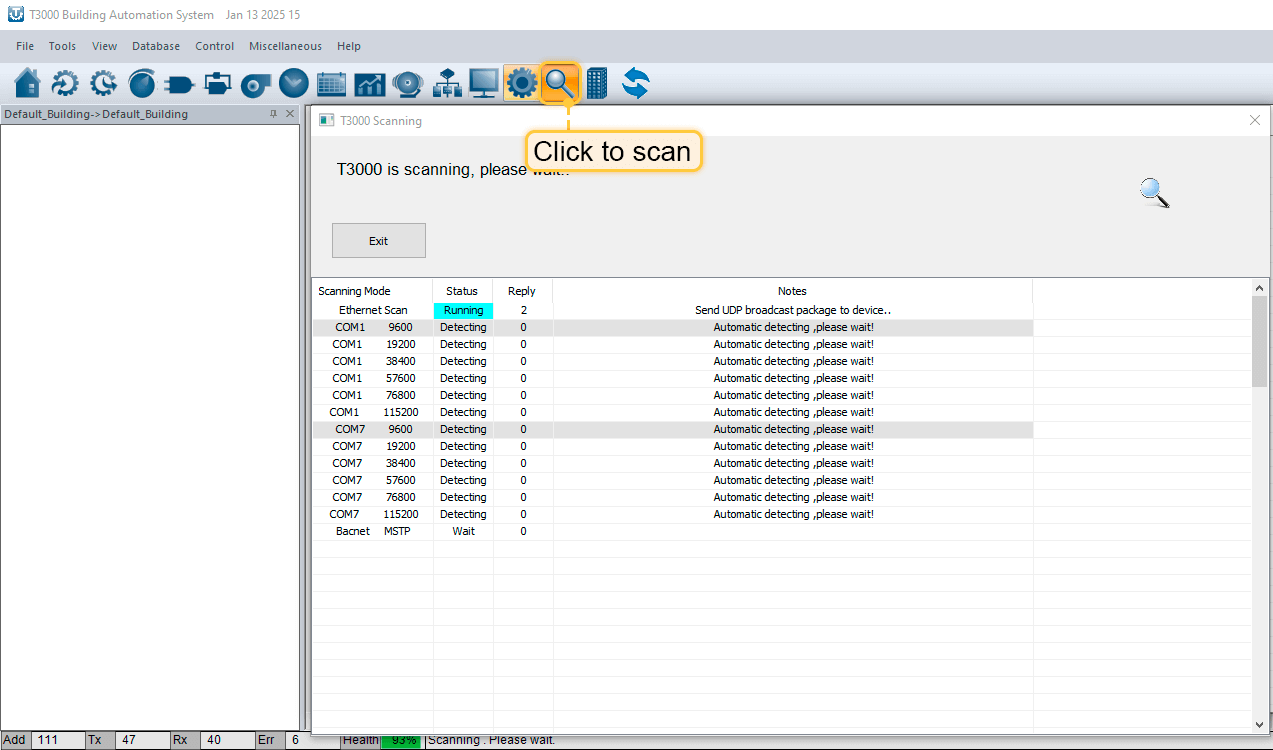Image resolution: width=1273 pixels, height=750 pixels.
Task: Select the monitor screen toolbar icon
Action: click(484, 83)
